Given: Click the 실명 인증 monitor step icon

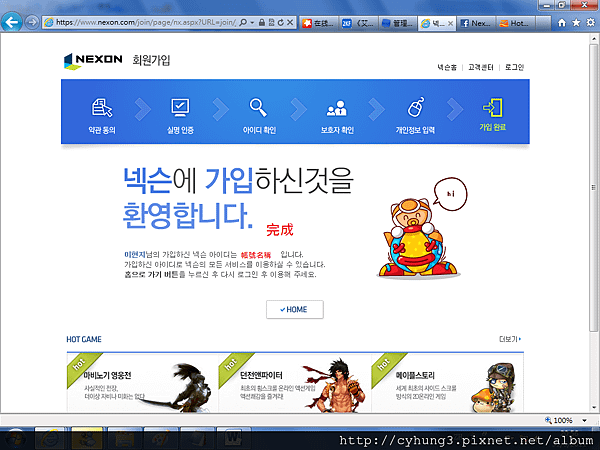Looking at the screenshot, I should coord(180,108).
